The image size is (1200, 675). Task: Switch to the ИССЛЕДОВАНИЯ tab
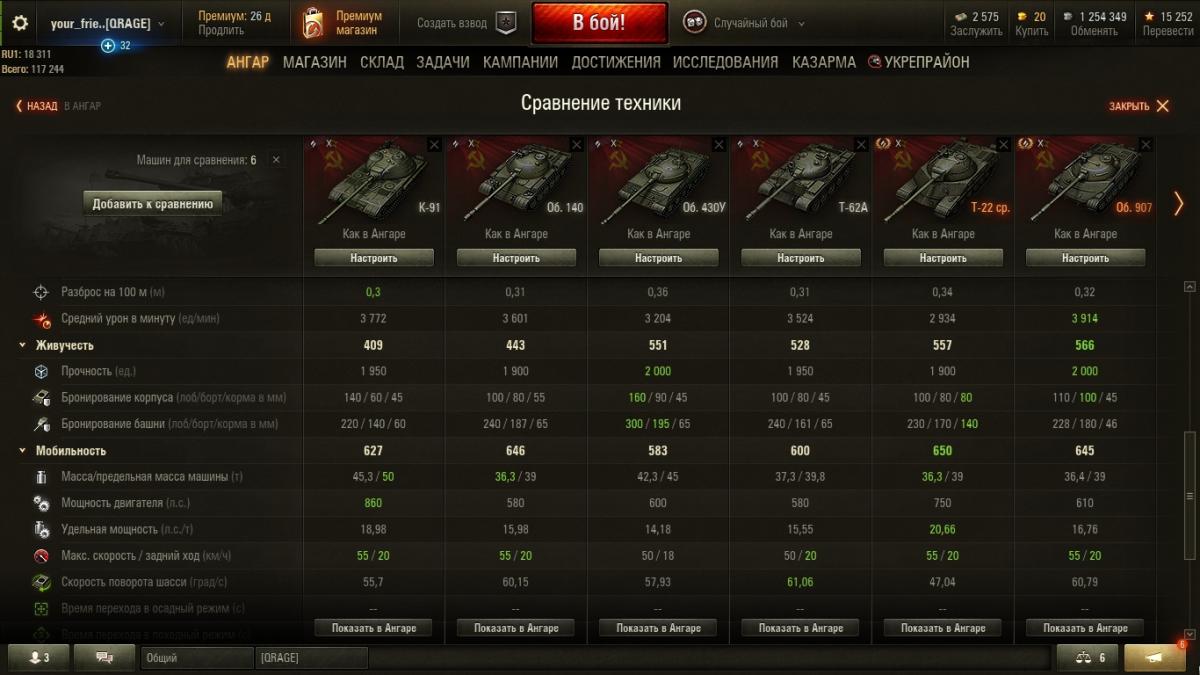click(x=725, y=62)
